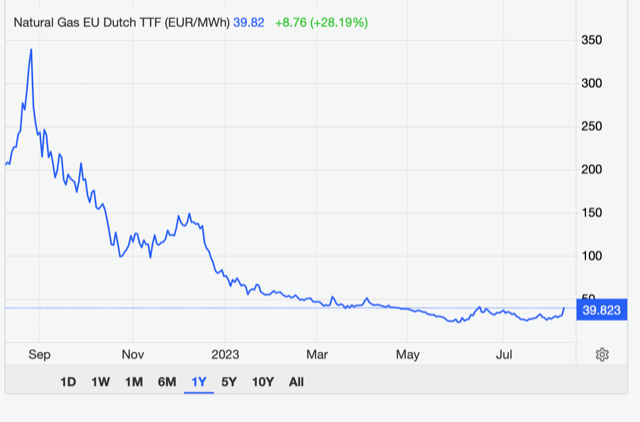Click the 2023 label on time axis
The width and height of the screenshot is (640, 422).
pyautogui.click(x=225, y=355)
